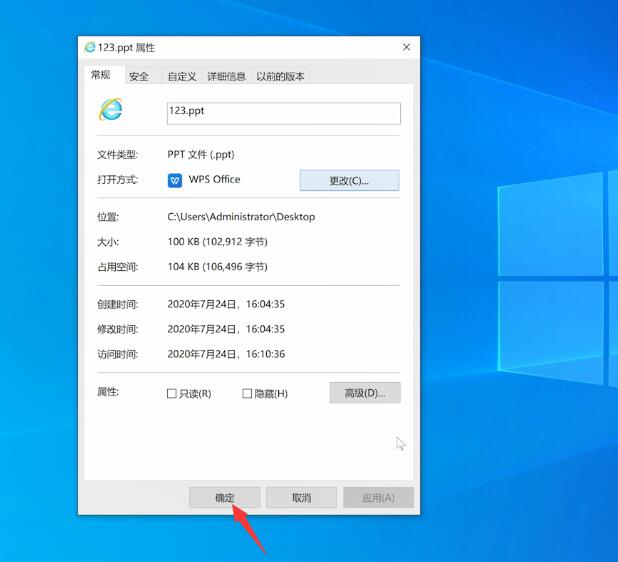
Task: Click the 大小 label
Action: [x=108, y=242]
